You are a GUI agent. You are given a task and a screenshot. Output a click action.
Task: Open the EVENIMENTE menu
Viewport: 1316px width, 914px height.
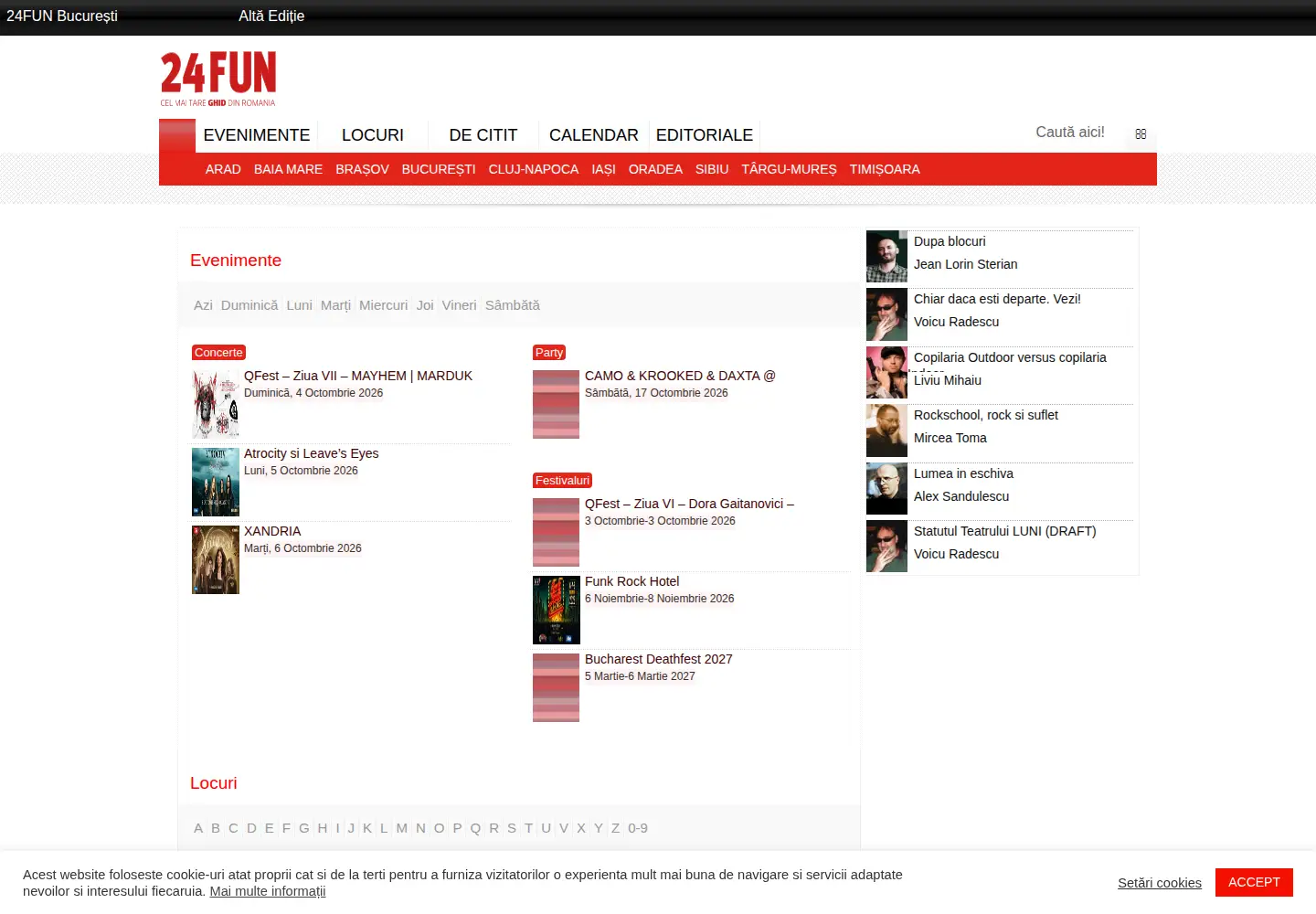click(x=257, y=135)
